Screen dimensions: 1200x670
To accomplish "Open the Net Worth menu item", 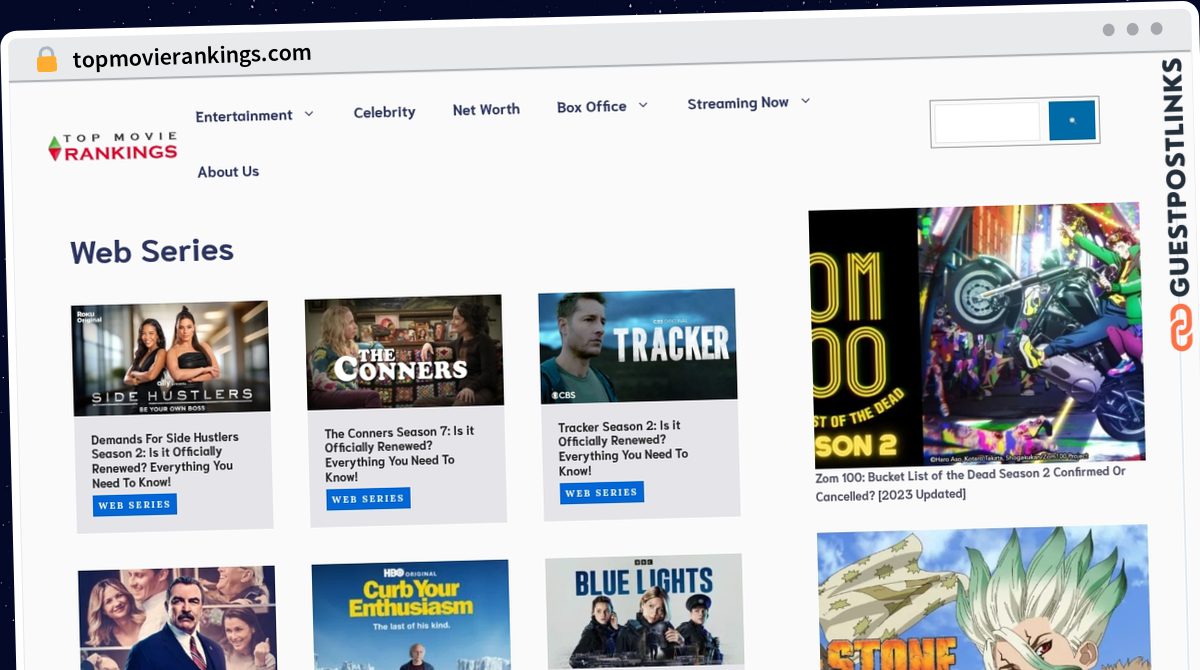I will coord(486,109).
